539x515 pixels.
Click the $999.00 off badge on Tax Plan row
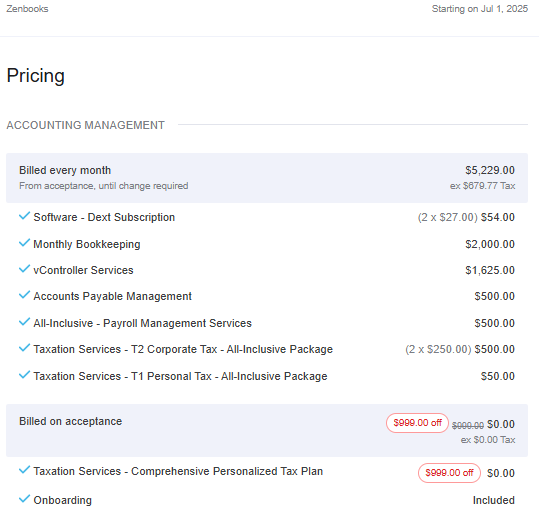click(x=449, y=473)
